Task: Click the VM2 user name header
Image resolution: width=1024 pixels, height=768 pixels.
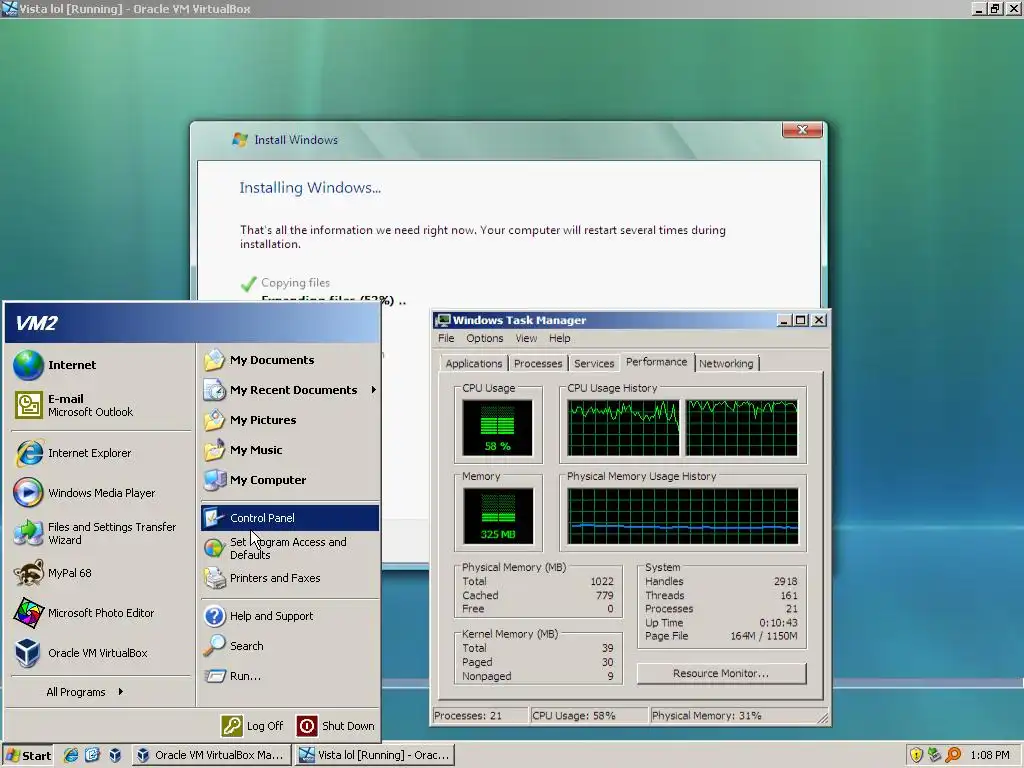Action: coord(37,323)
